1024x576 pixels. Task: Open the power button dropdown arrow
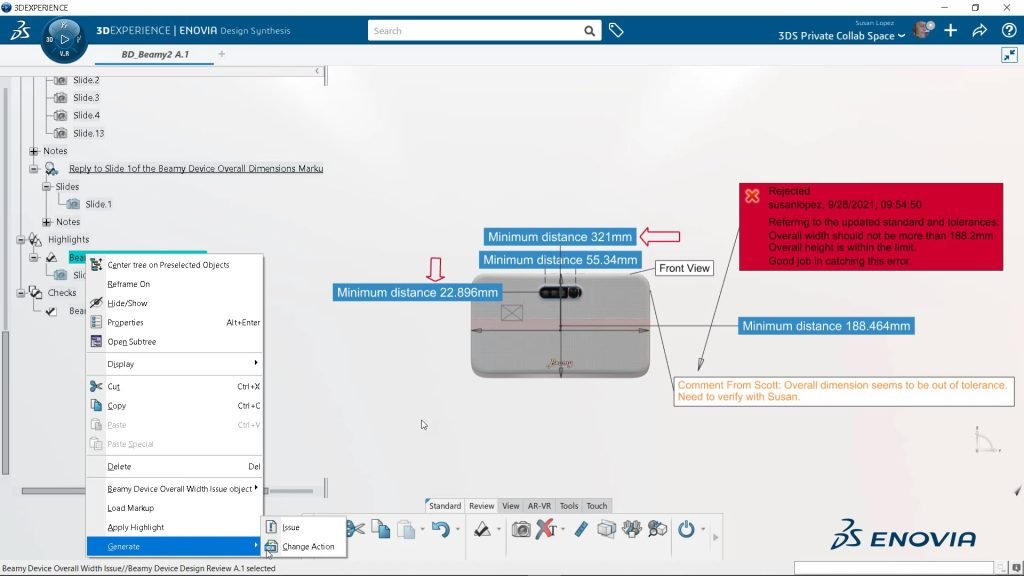tap(703, 529)
